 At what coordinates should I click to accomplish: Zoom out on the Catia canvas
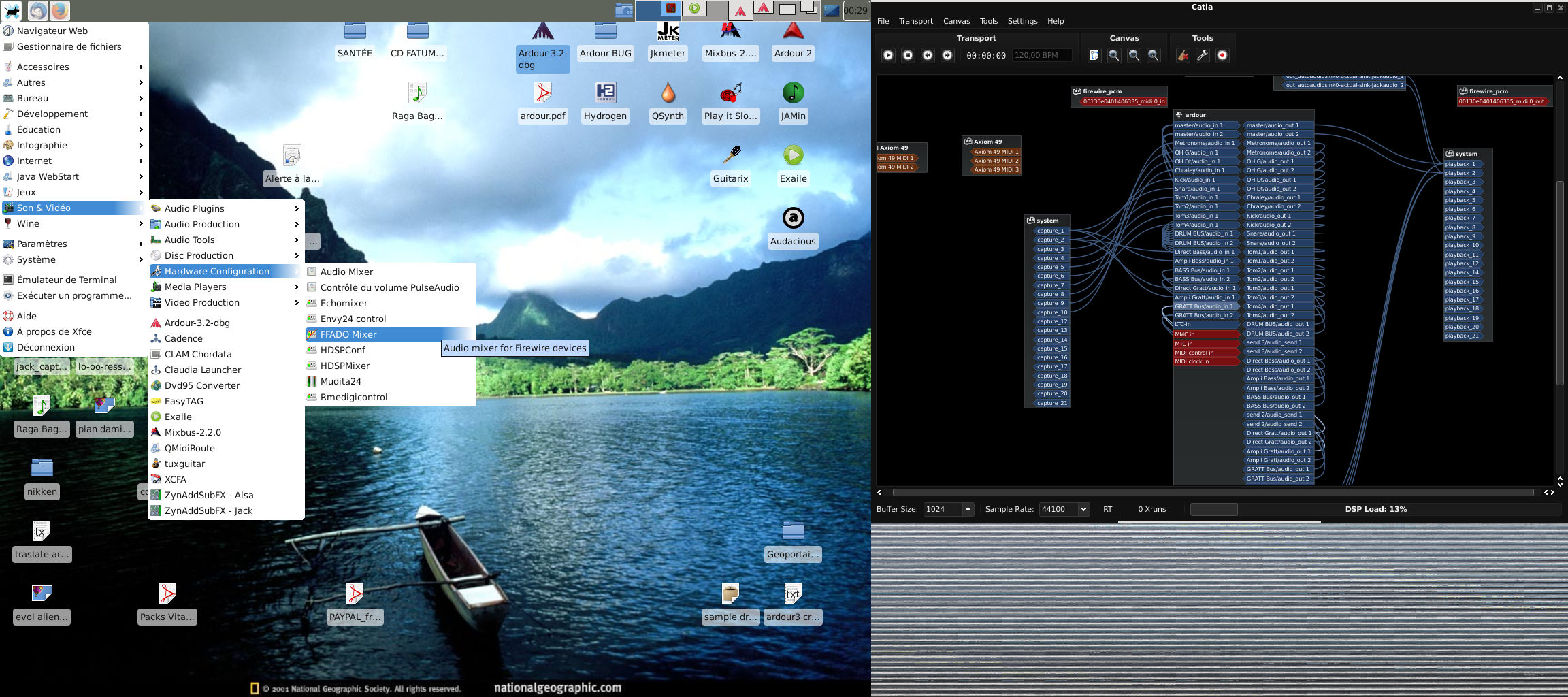pyautogui.click(x=1134, y=55)
